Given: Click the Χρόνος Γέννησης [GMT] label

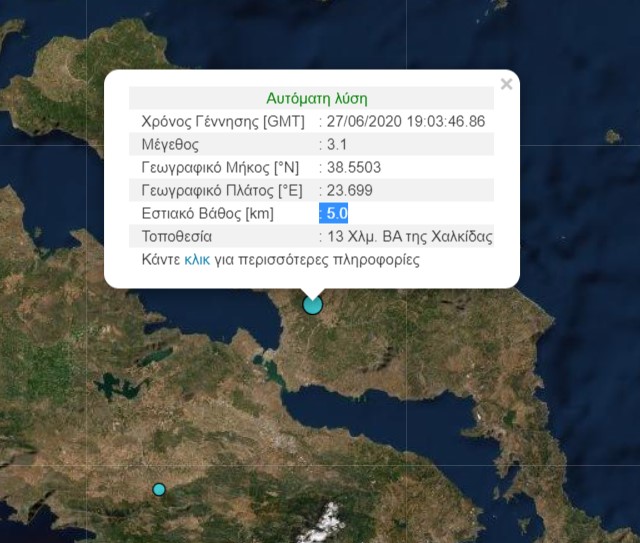Looking at the screenshot, I should [x=216, y=121].
